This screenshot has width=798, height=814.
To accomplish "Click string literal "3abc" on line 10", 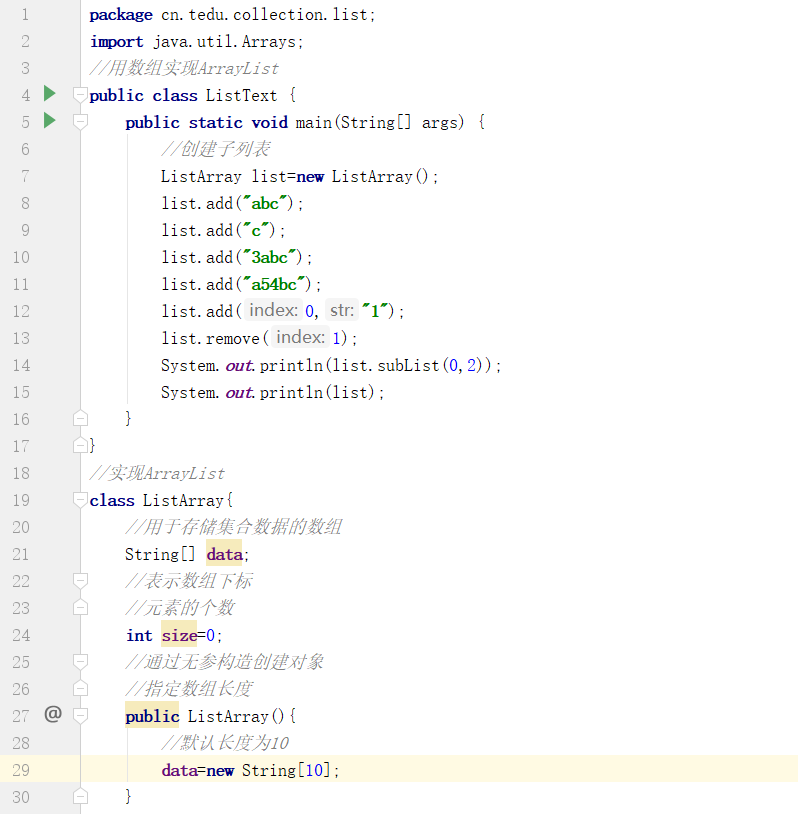I will click(270, 257).
